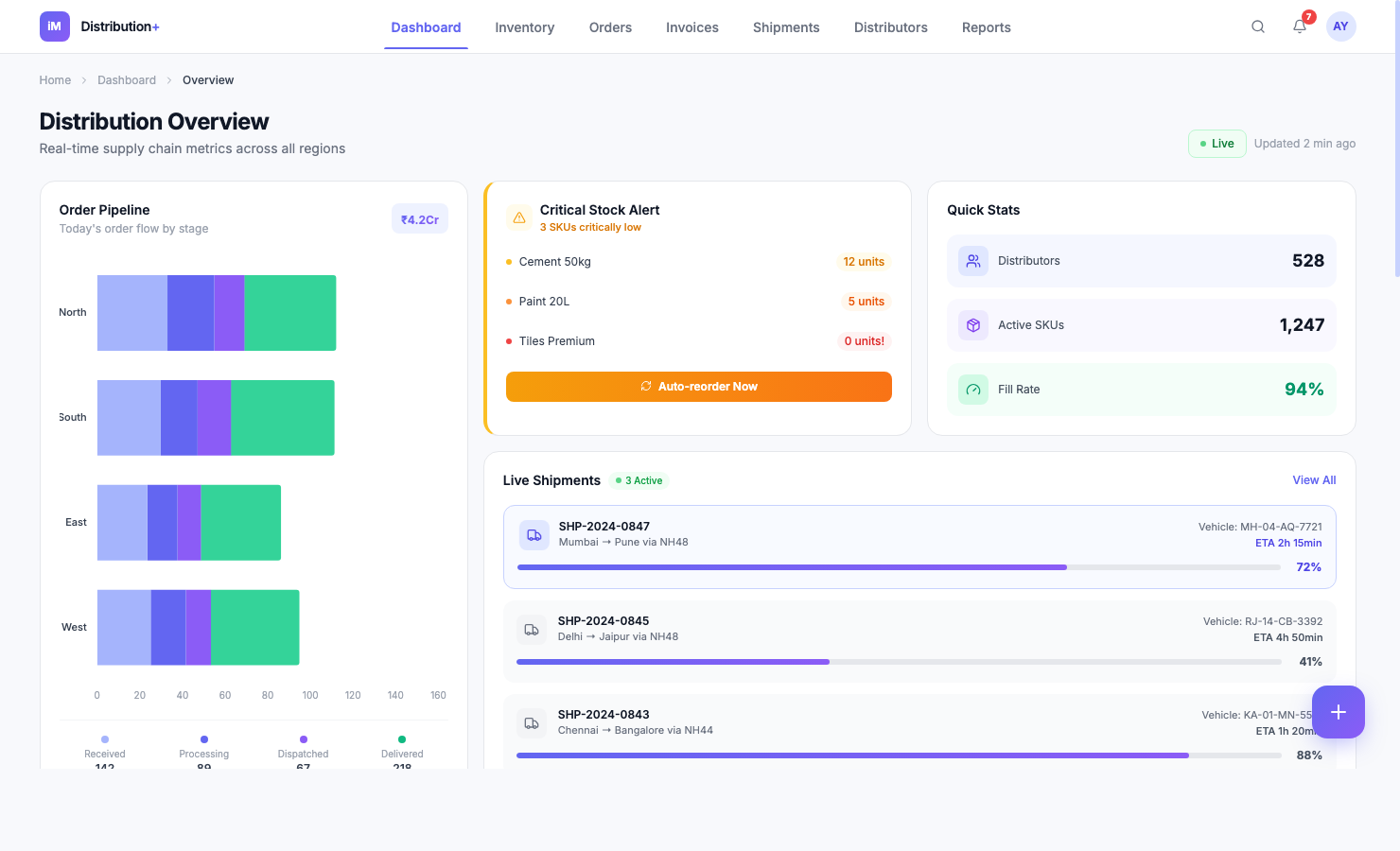Click the search magnifier icon
1400x851 pixels.
point(1257,26)
